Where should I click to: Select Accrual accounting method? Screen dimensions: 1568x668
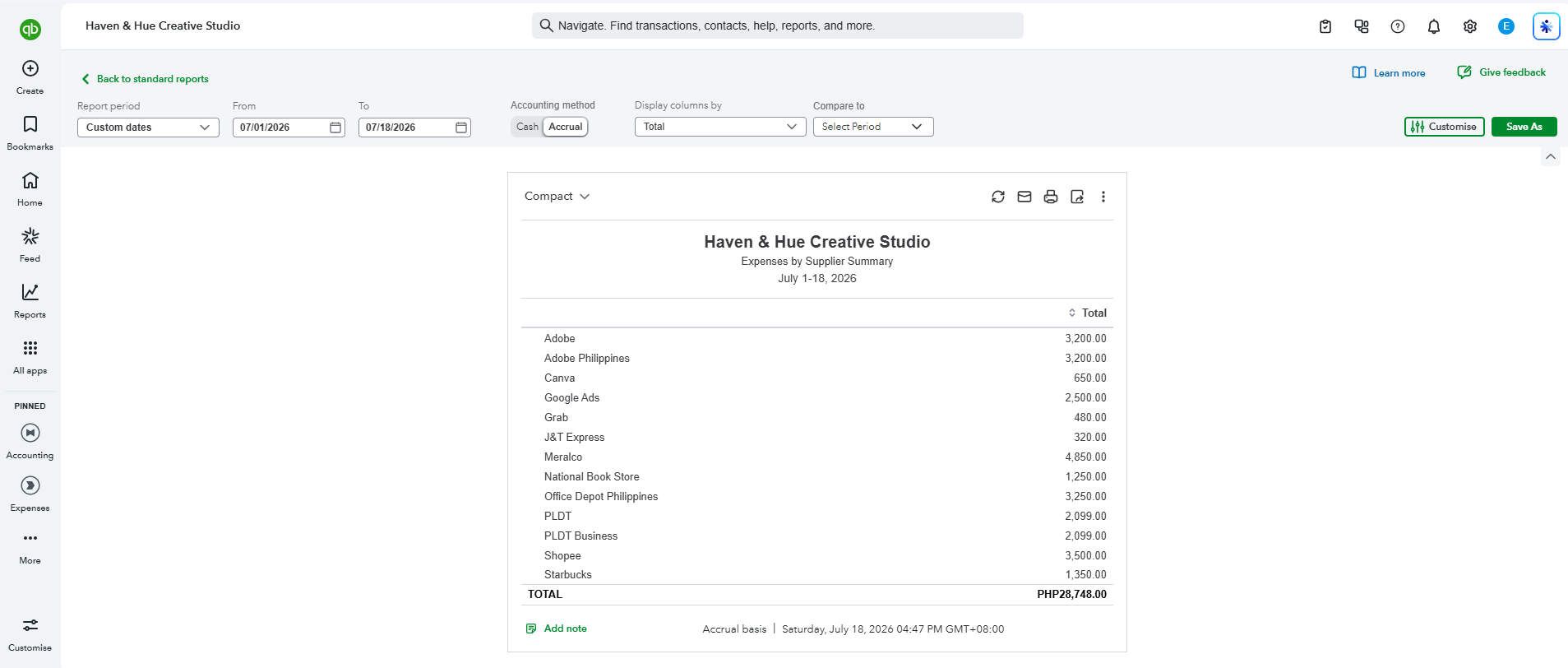566,127
